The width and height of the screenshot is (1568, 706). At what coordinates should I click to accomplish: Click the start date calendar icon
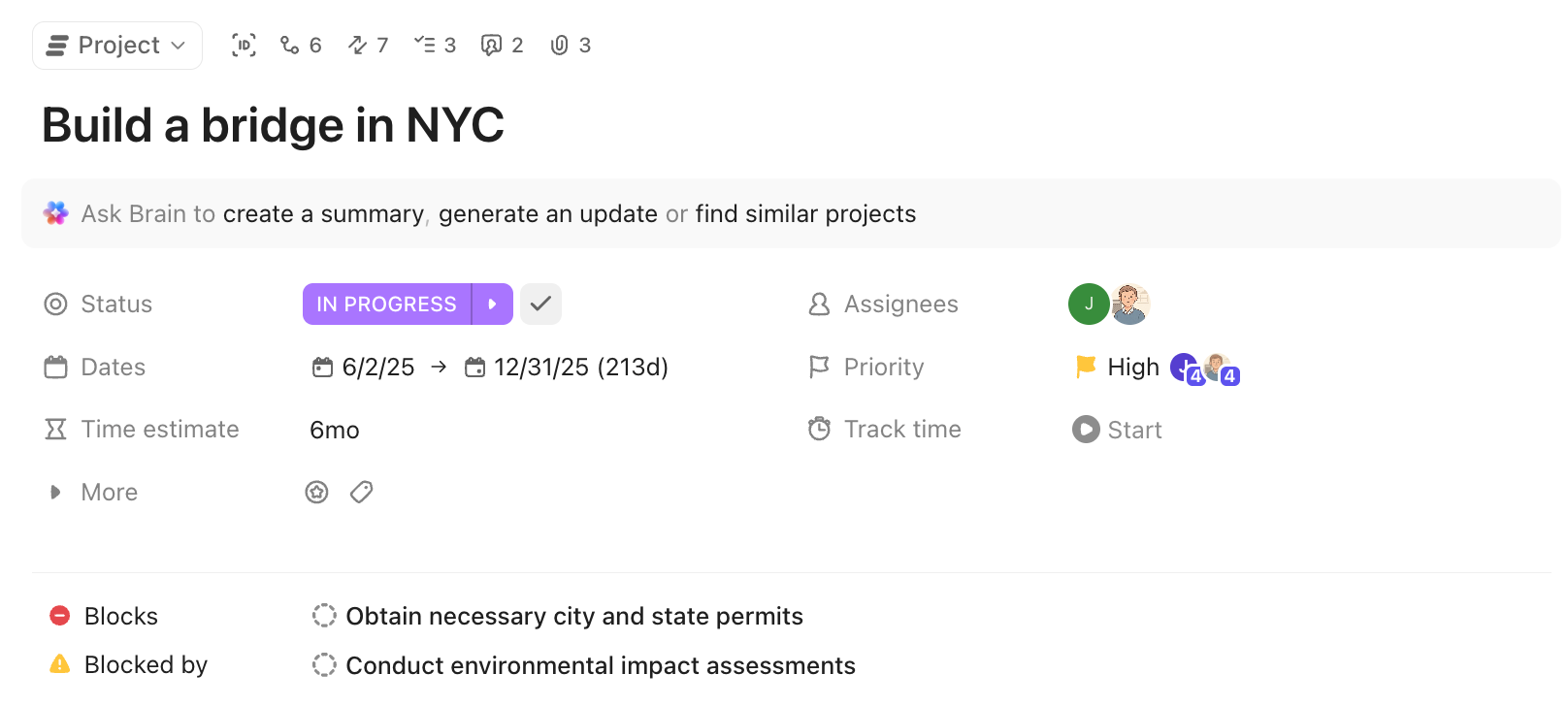pyautogui.click(x=322, y=367)
